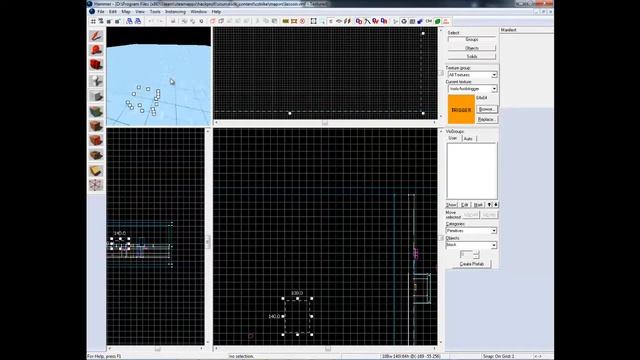Select Apply Current Texture tool
Image resolution: width=640 pixels, height=360 pixels.
96,126
